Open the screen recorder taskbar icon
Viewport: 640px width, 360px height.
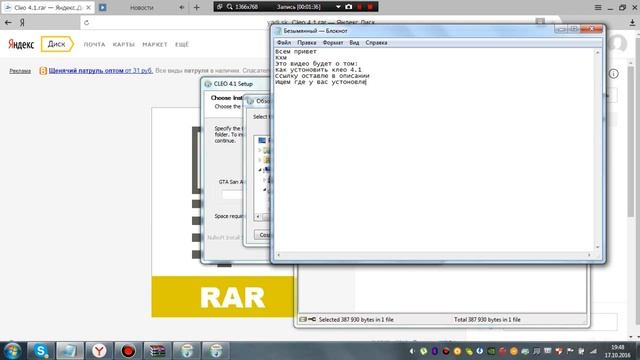click(128, 351)
